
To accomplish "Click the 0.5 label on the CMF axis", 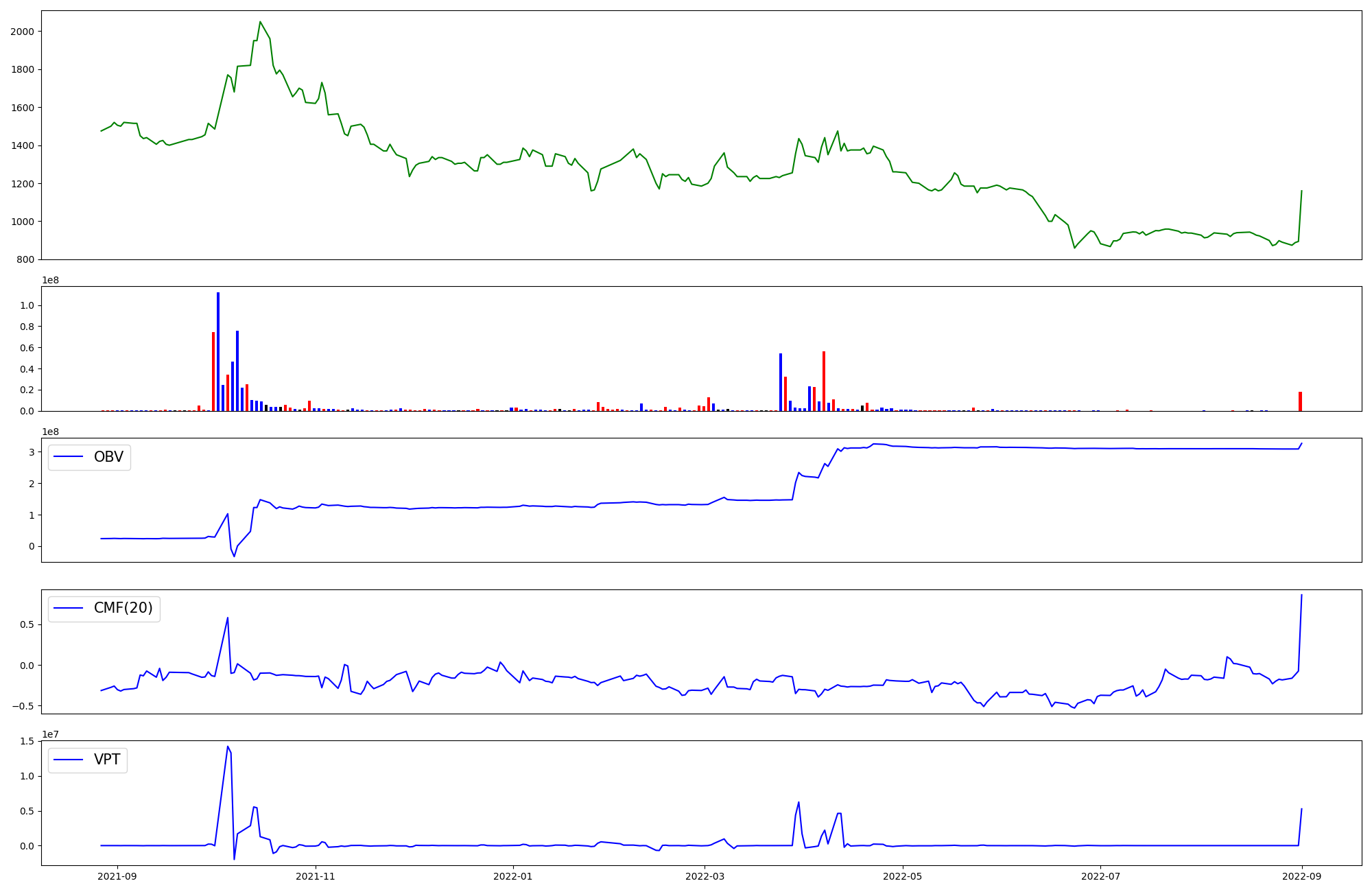I will 27,624.
